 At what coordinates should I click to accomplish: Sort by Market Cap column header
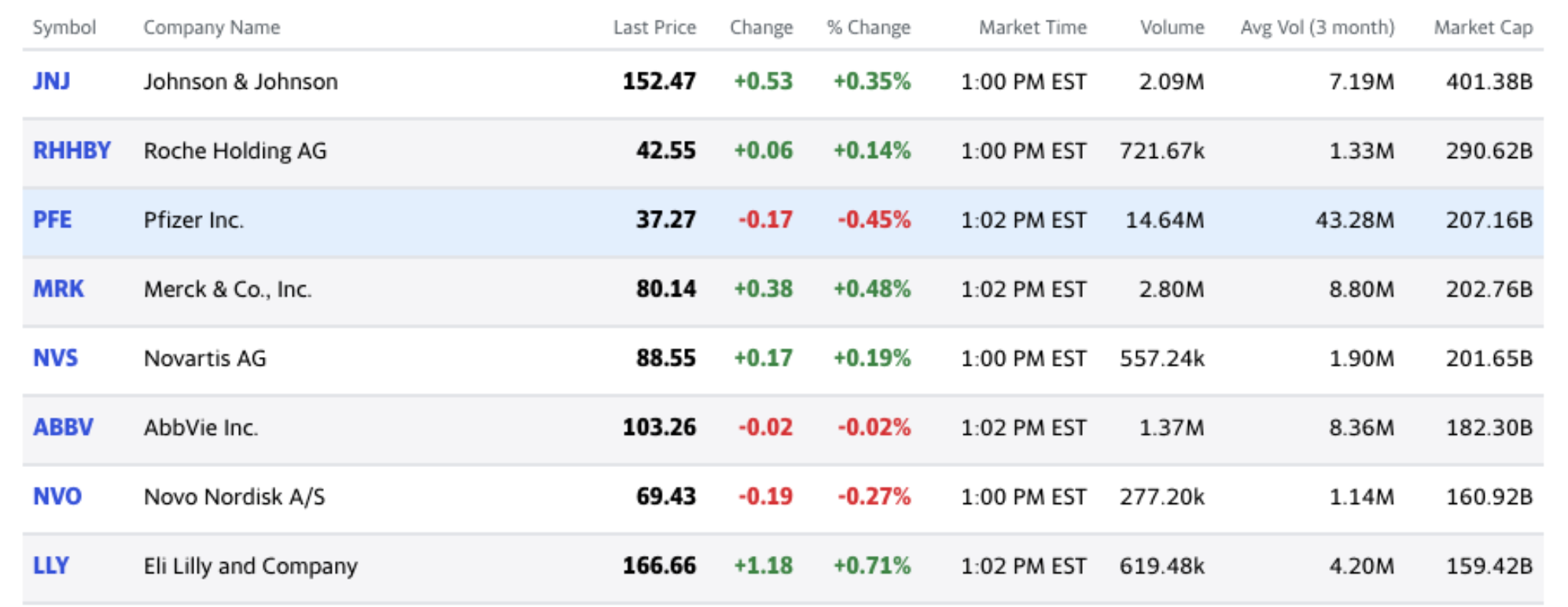[x=1483, y=28]
